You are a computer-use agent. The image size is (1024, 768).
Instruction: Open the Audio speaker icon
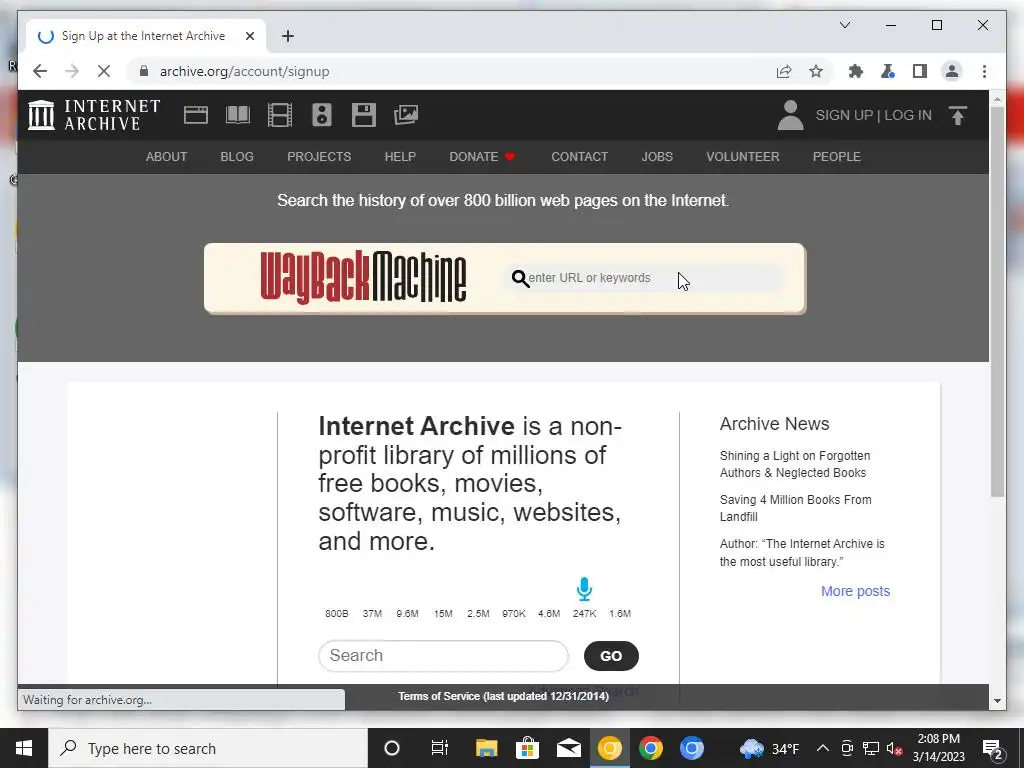pos(322,115)
